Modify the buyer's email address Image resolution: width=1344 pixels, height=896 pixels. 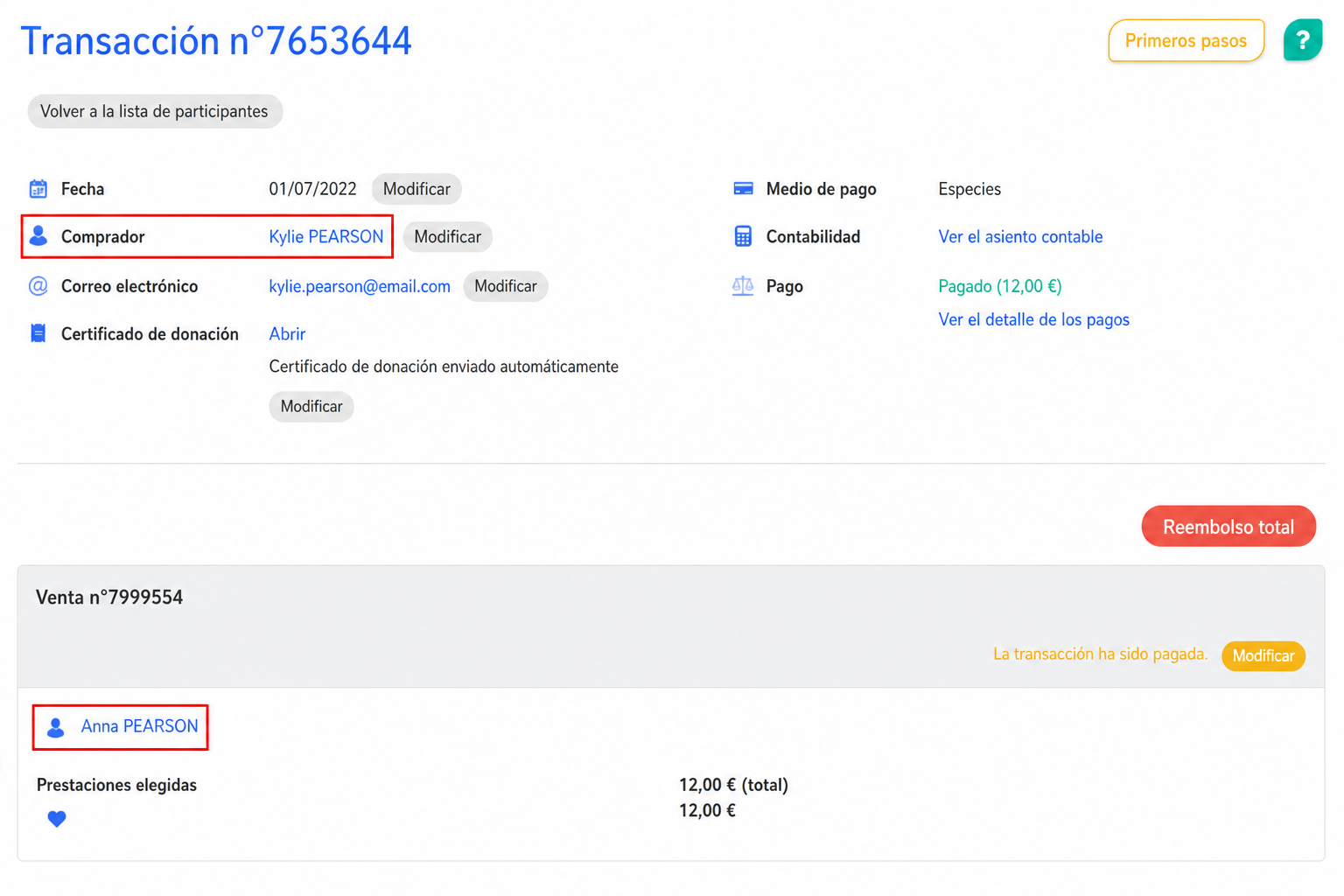coord(506,286)
